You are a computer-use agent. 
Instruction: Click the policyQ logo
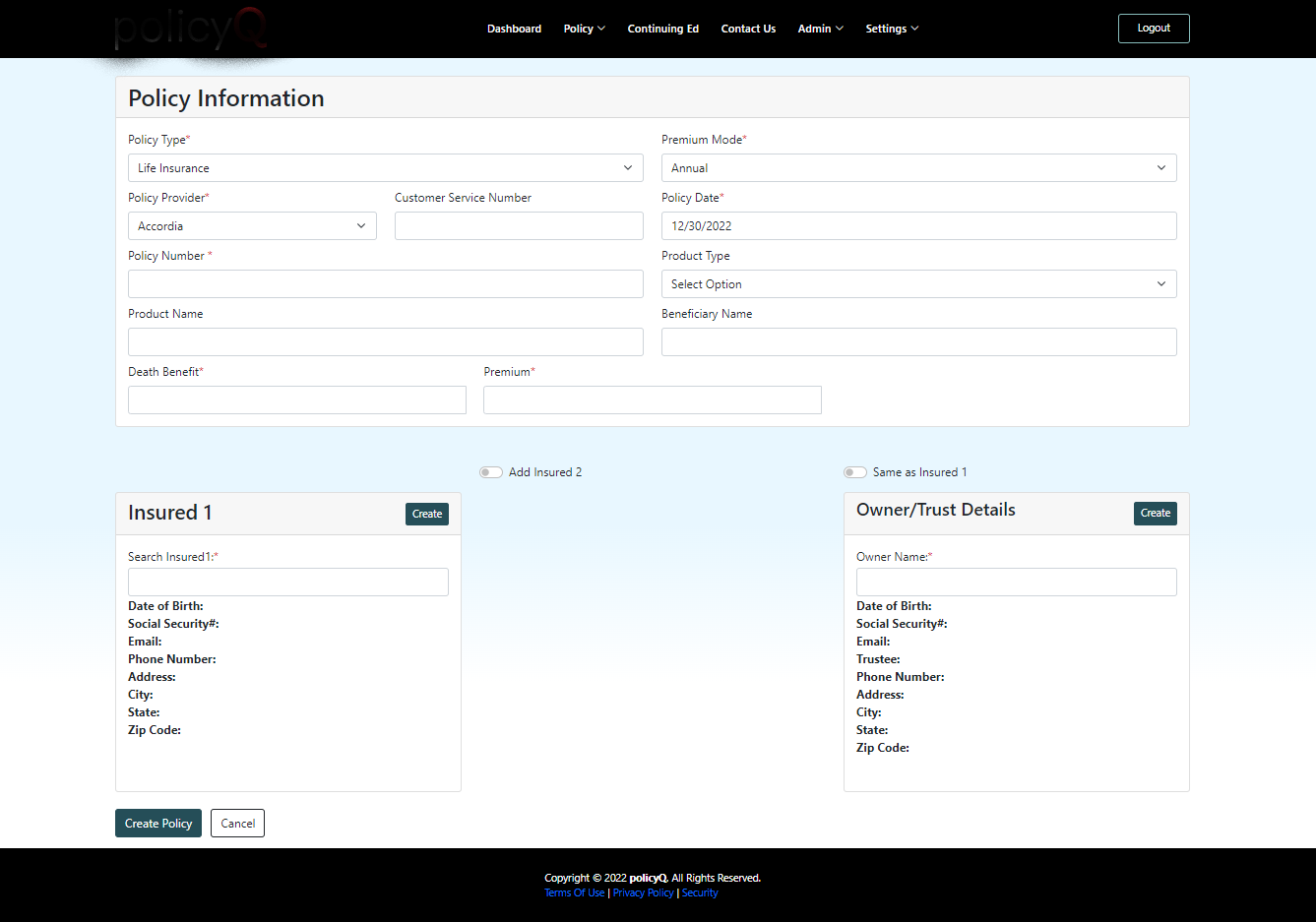tap(190, 30)
